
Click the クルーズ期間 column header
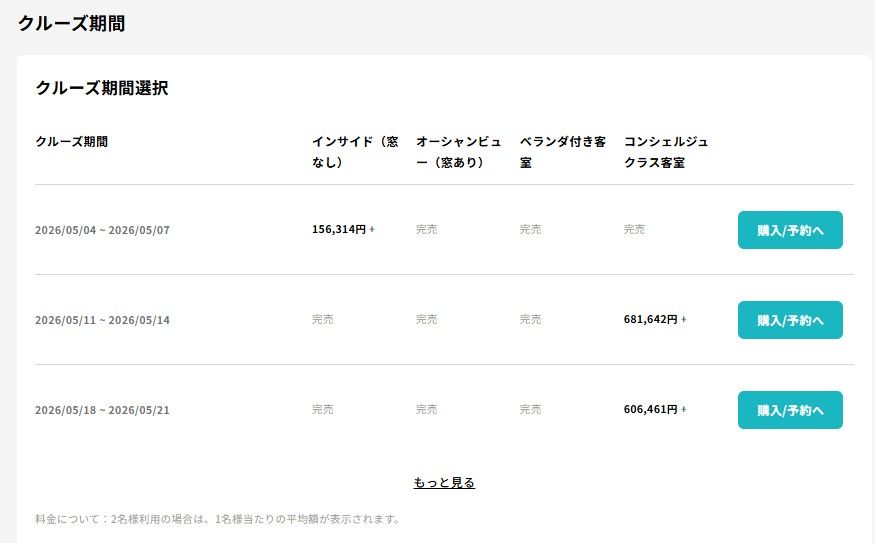tap(71, 141)
